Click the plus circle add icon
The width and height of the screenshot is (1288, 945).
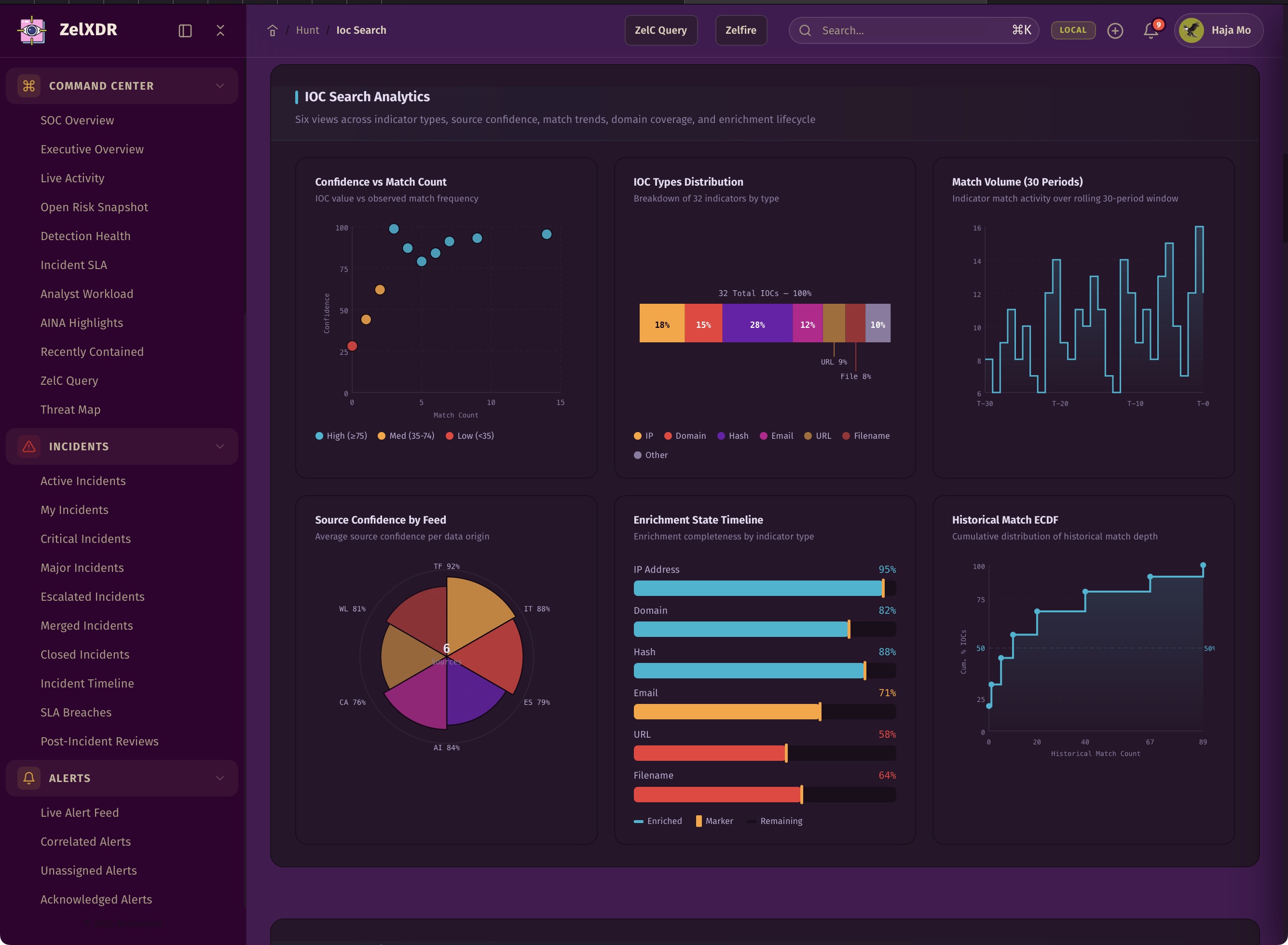click(x=1115, y=30)
